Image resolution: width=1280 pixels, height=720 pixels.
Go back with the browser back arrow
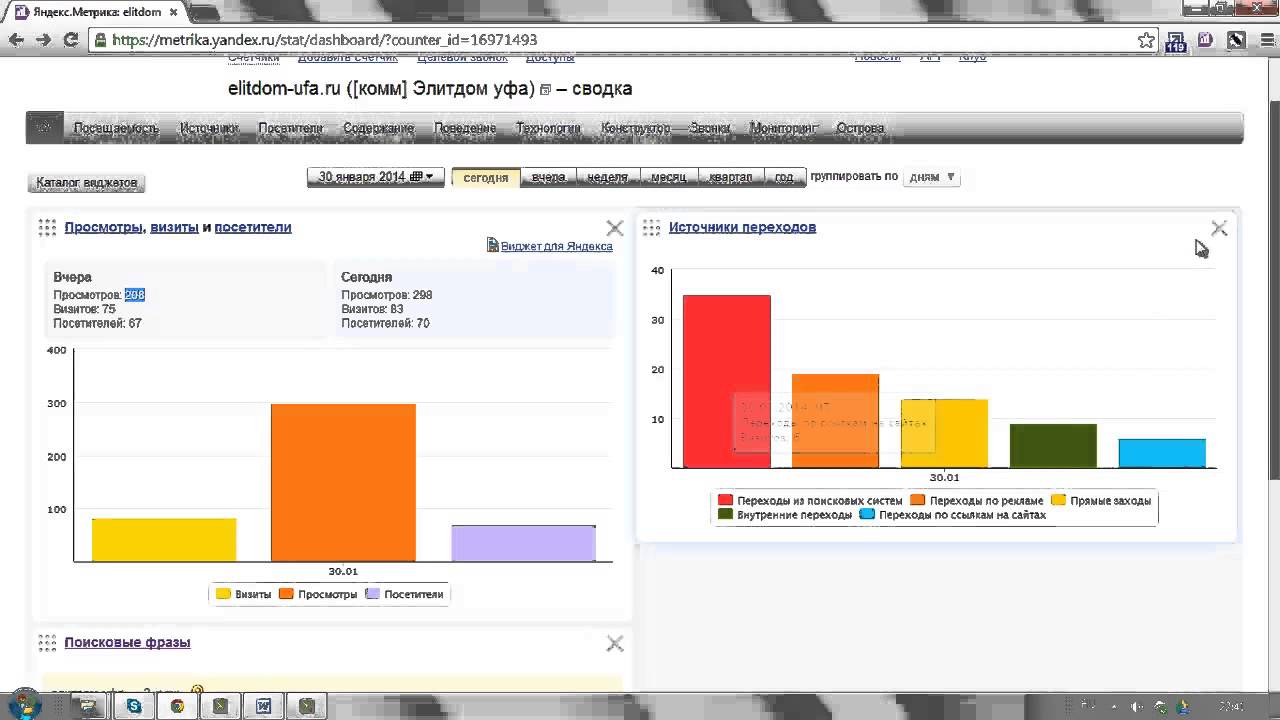pyautogui.click(x=16, y=40)
